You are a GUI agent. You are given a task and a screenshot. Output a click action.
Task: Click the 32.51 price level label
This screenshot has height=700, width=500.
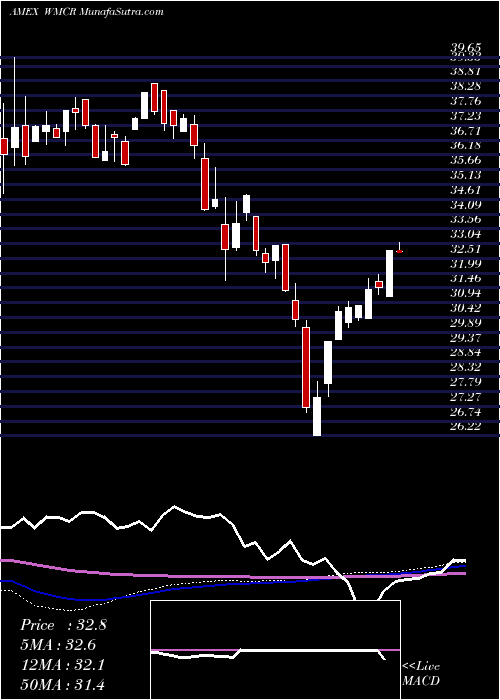(x=465, y=249)
